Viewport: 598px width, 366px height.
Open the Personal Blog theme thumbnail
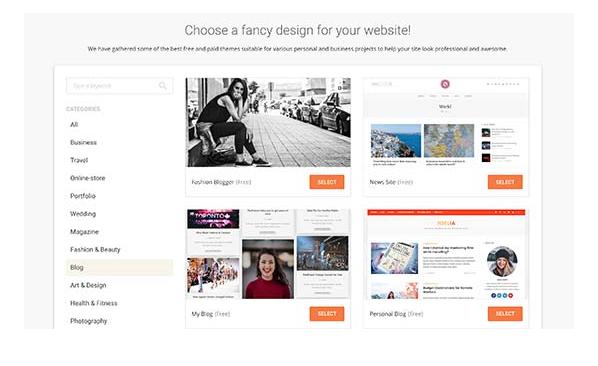click(446, 254)
